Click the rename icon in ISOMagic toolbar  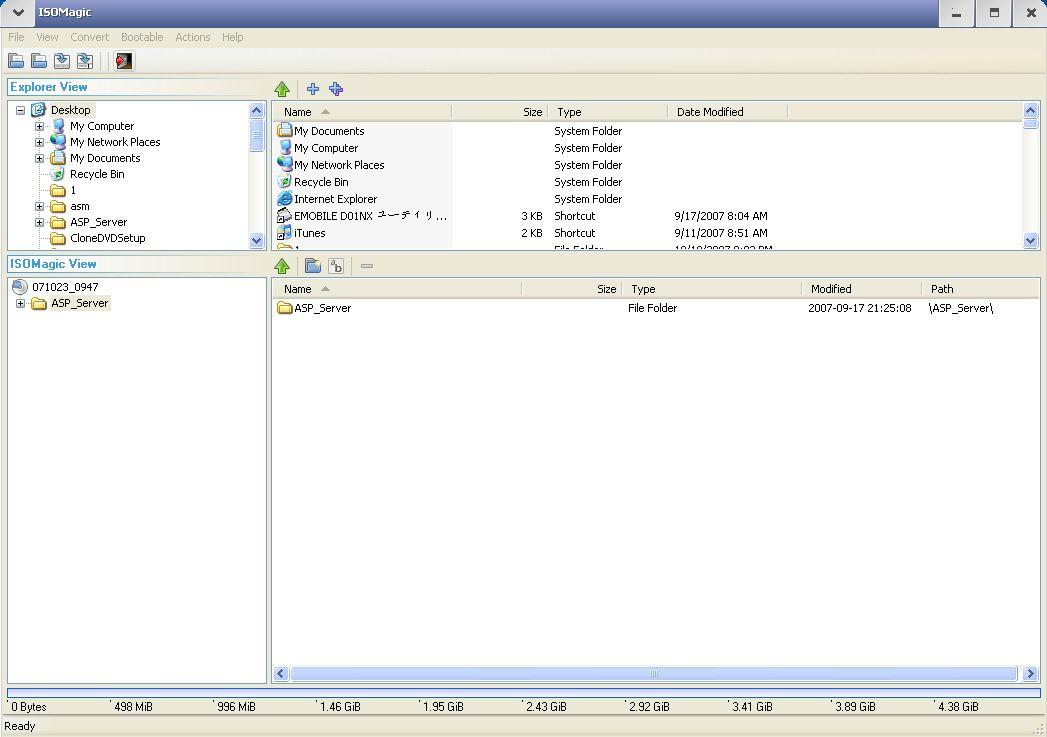336,266
